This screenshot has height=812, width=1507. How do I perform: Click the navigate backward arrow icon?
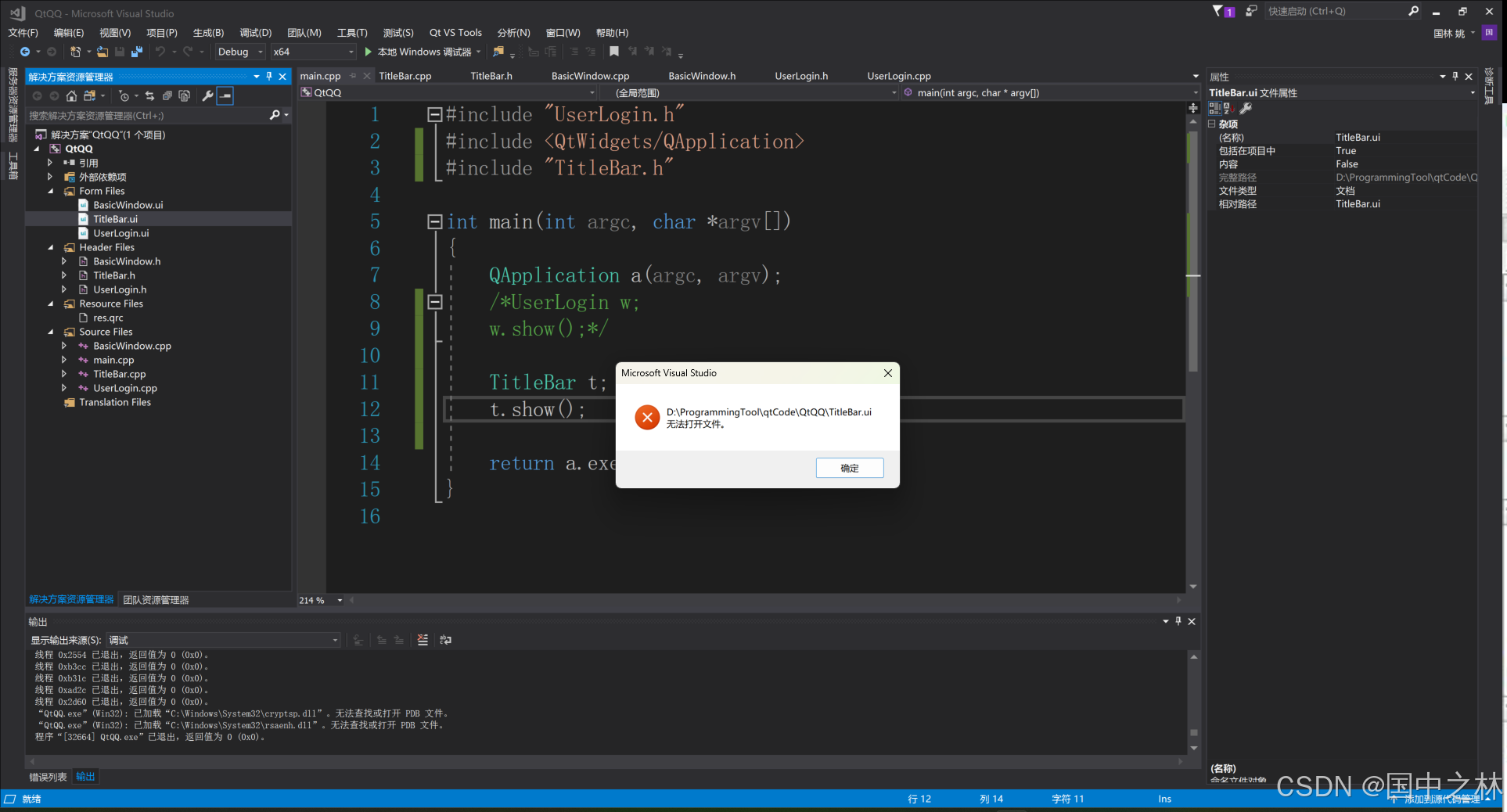[x=25, y=52]
